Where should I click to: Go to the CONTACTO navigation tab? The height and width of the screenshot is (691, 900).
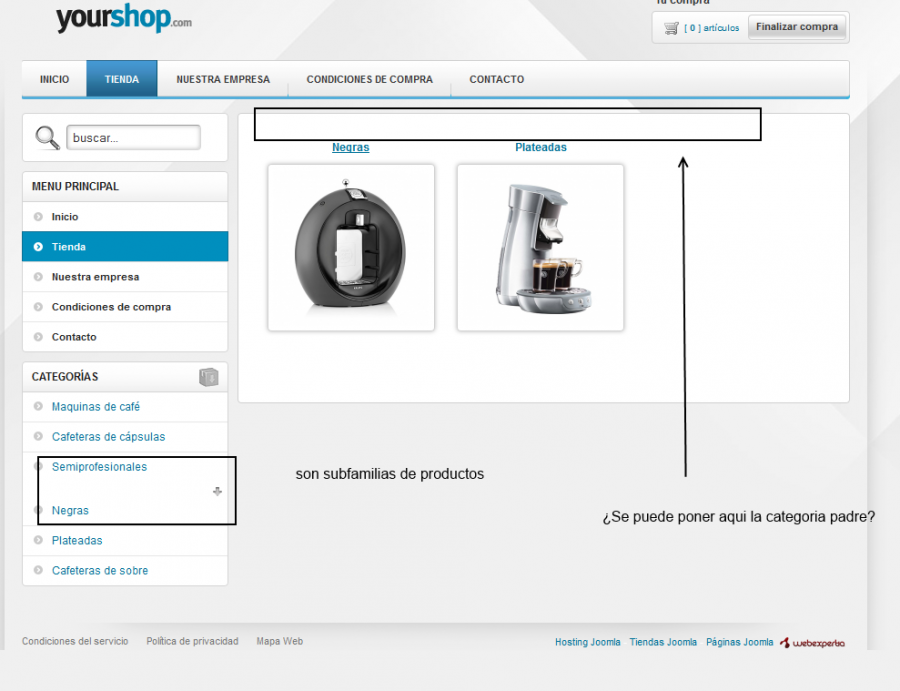496,79
